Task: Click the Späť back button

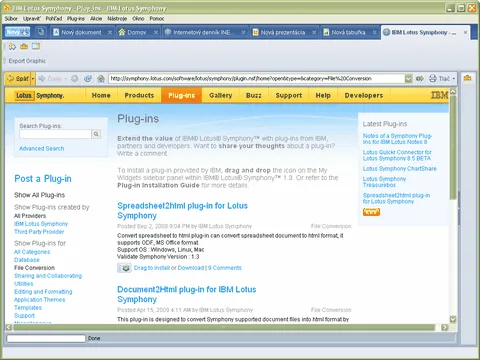Action: click(18, 79)
